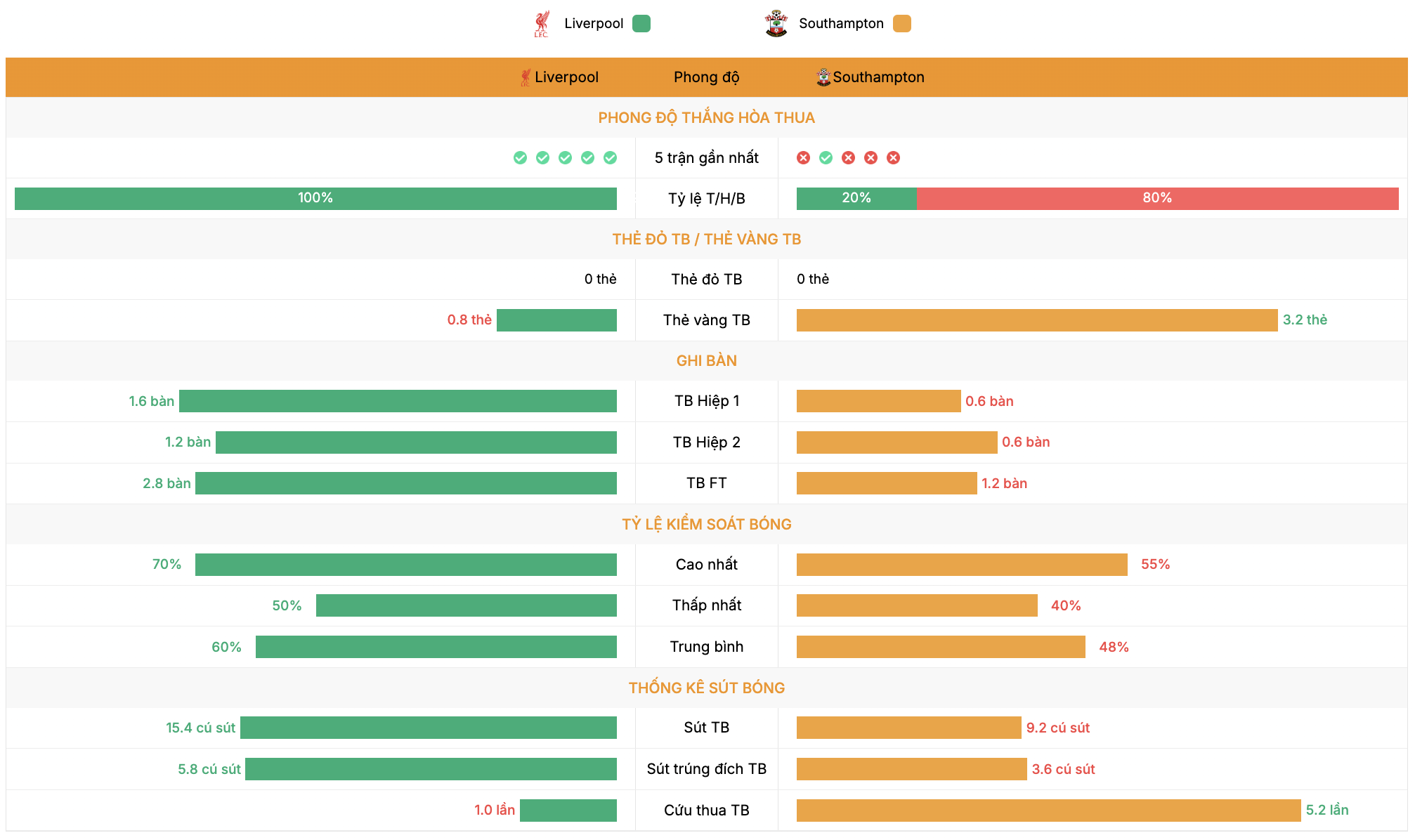Click Southampton's '3.2 thẻ' yellow card value
Viewport: 1415px width, 840px height.
1305,320
